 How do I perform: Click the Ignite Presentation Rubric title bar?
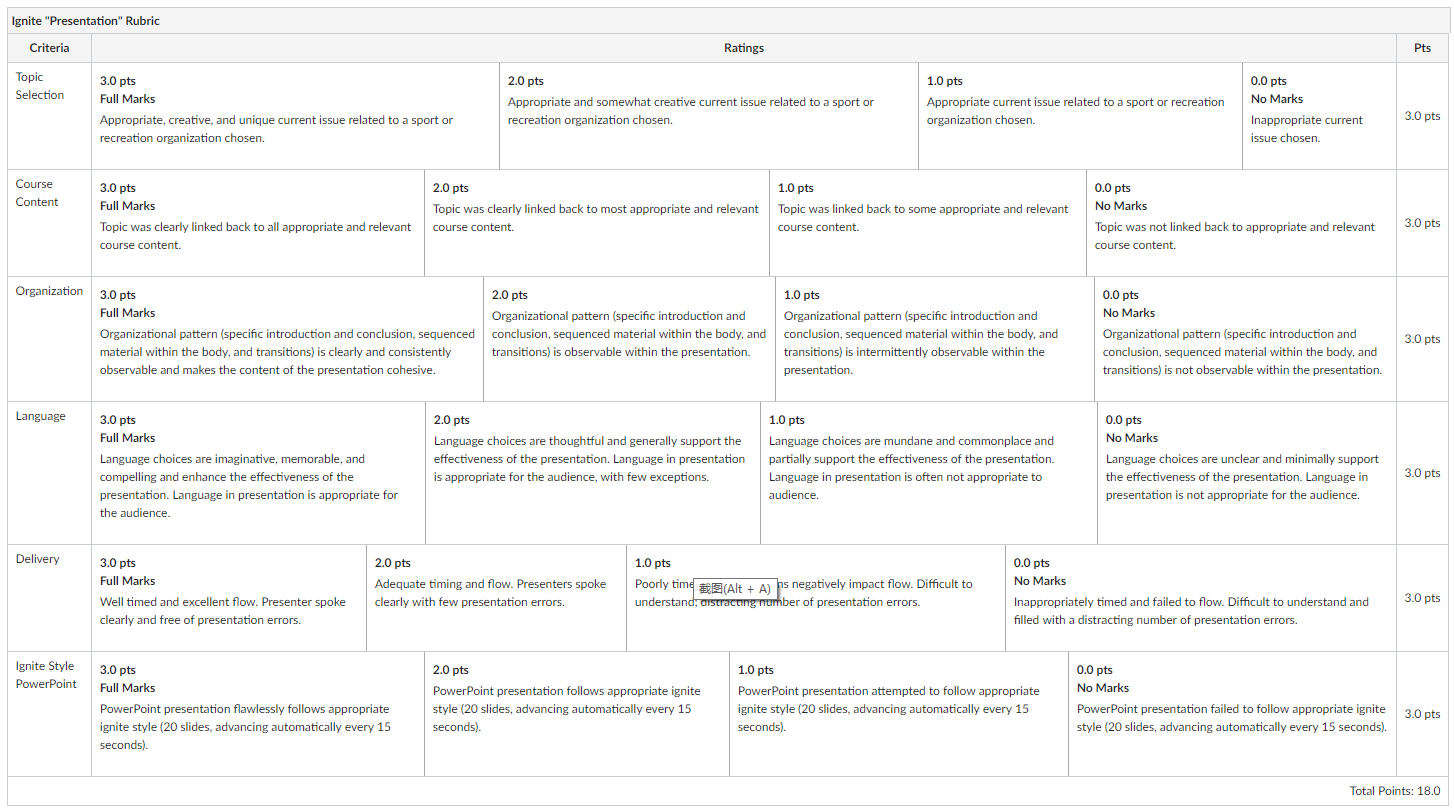(727, 21)
